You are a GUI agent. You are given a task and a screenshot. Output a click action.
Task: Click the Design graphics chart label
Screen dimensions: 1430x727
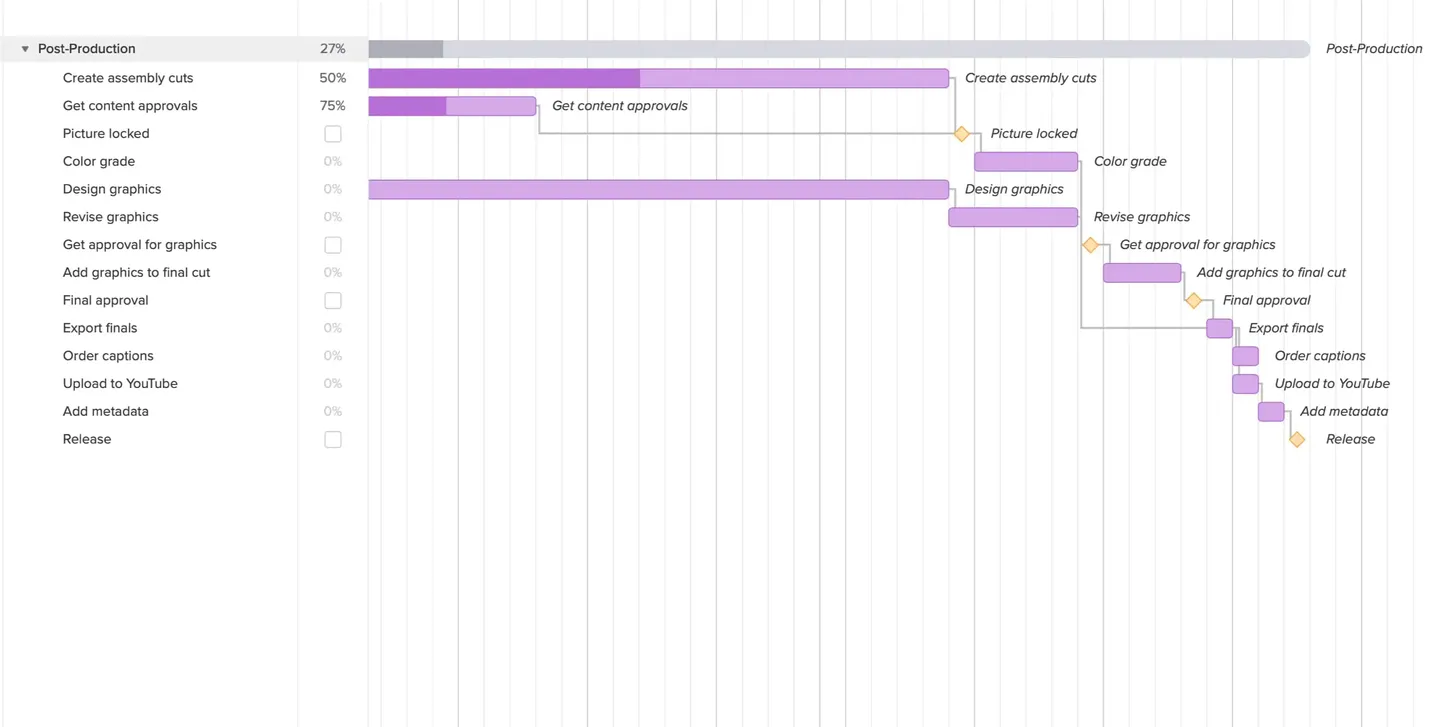pyautogui.click(x=1014, y=190)
